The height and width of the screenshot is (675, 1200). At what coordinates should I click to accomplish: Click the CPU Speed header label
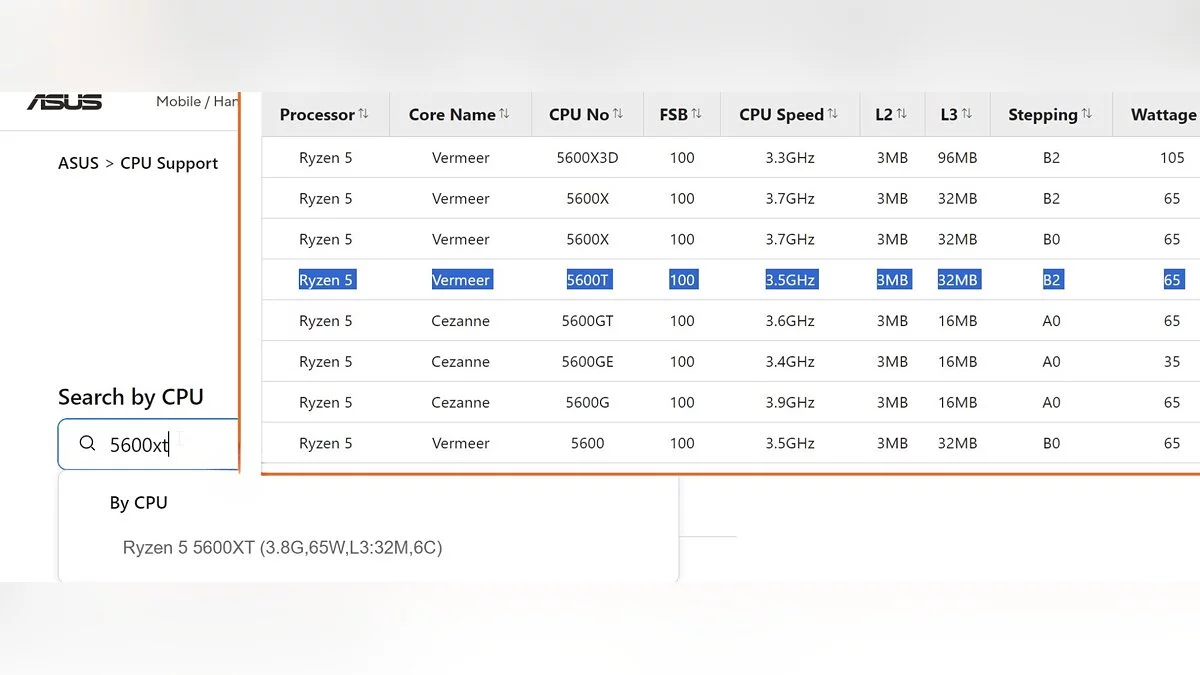point(781,114)
